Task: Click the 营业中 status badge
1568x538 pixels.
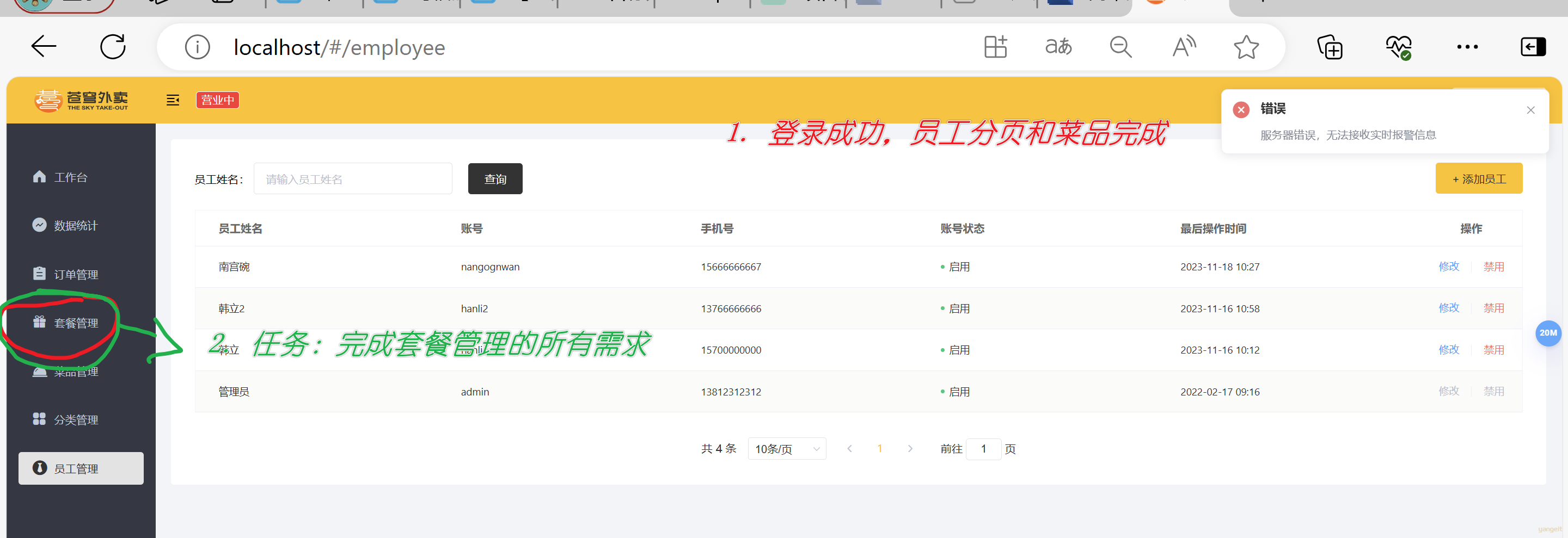Action: click(217, 100)
